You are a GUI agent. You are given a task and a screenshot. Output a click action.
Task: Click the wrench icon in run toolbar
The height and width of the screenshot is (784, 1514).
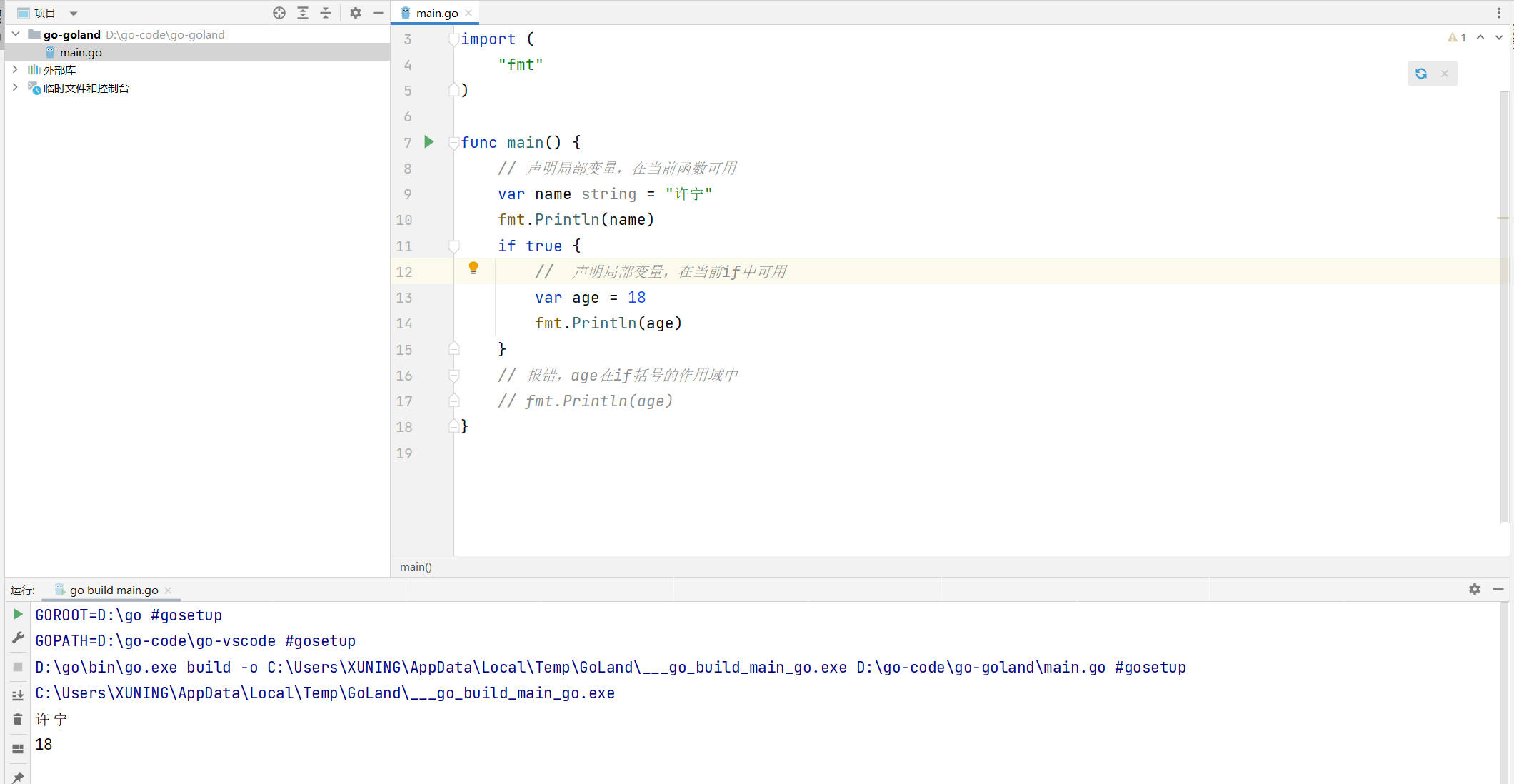(x=18, y=638)
